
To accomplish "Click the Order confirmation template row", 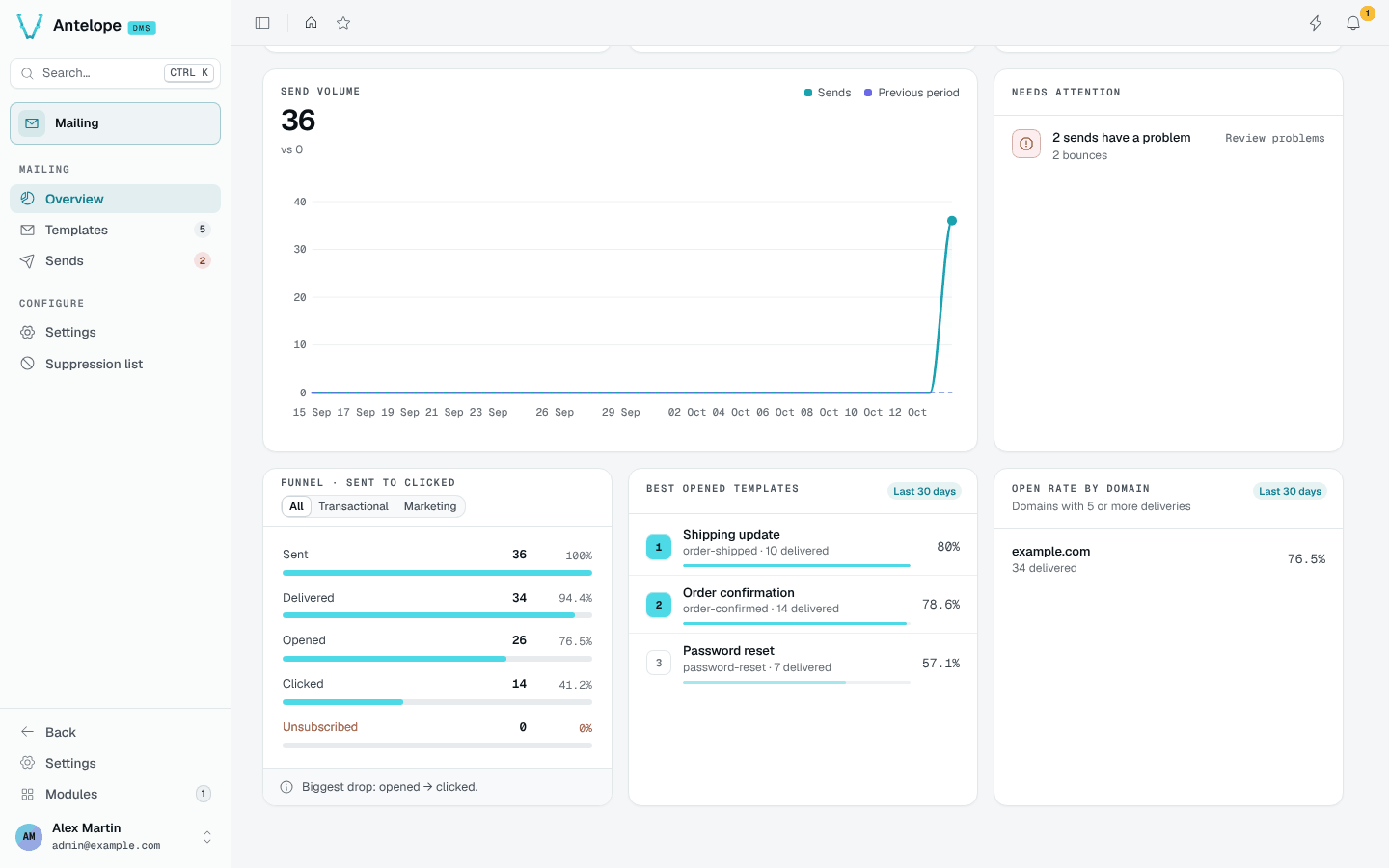I will [x=803, y=605].
